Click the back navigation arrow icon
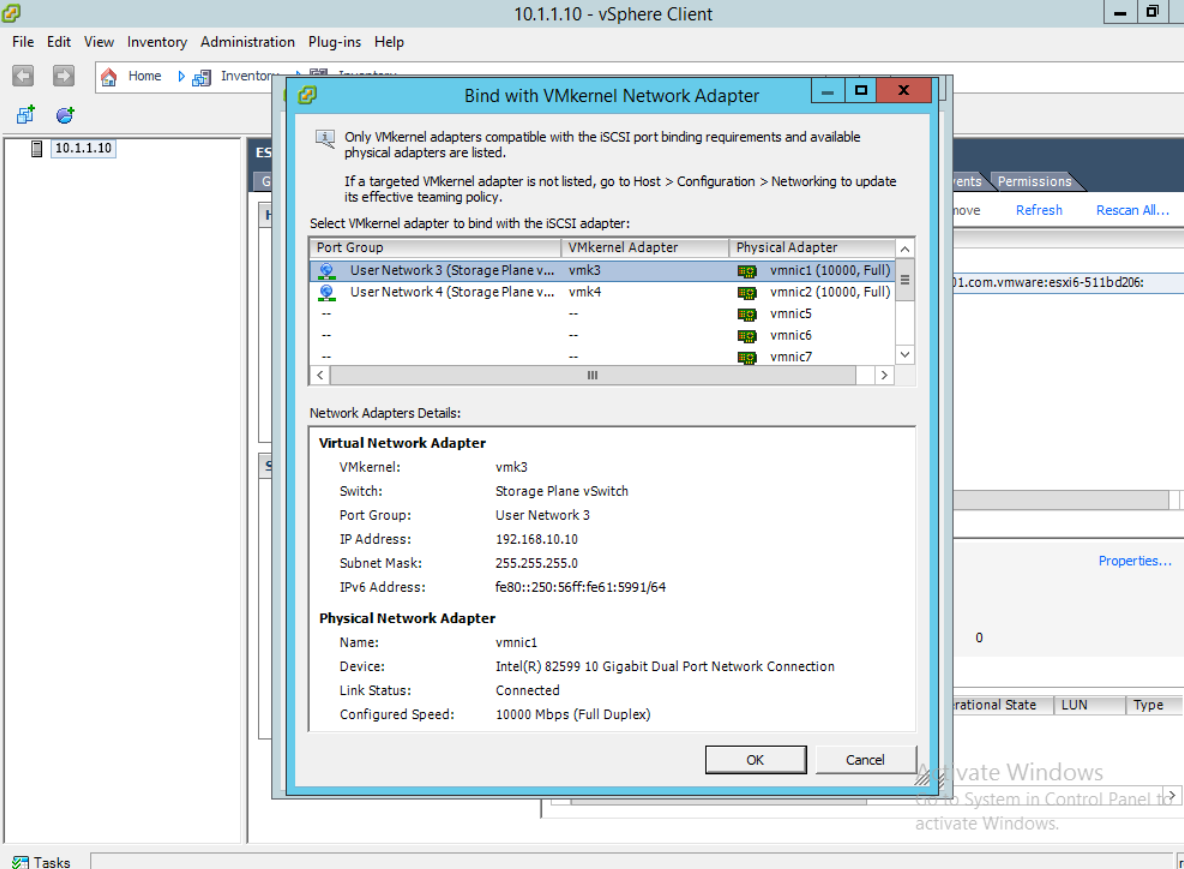Screen dimensions: 1184x869 point(22,75)
